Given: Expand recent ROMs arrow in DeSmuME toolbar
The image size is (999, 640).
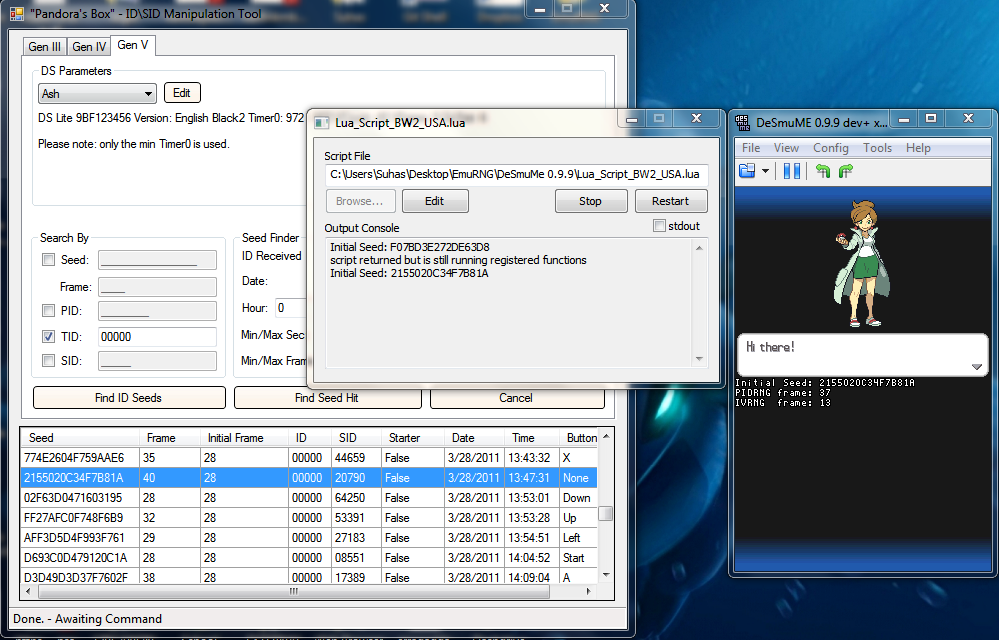Looking at the screenshot, I should [x=765, y=171].
